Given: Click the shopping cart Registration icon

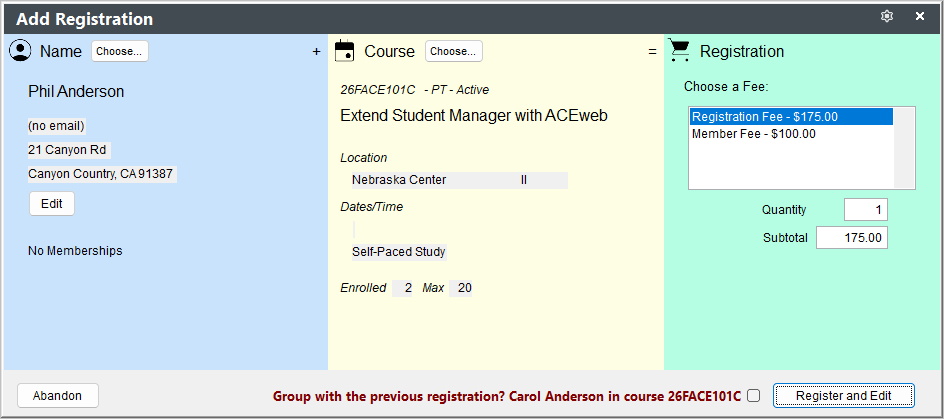Looking at the screenshot, I should (679, 51).
